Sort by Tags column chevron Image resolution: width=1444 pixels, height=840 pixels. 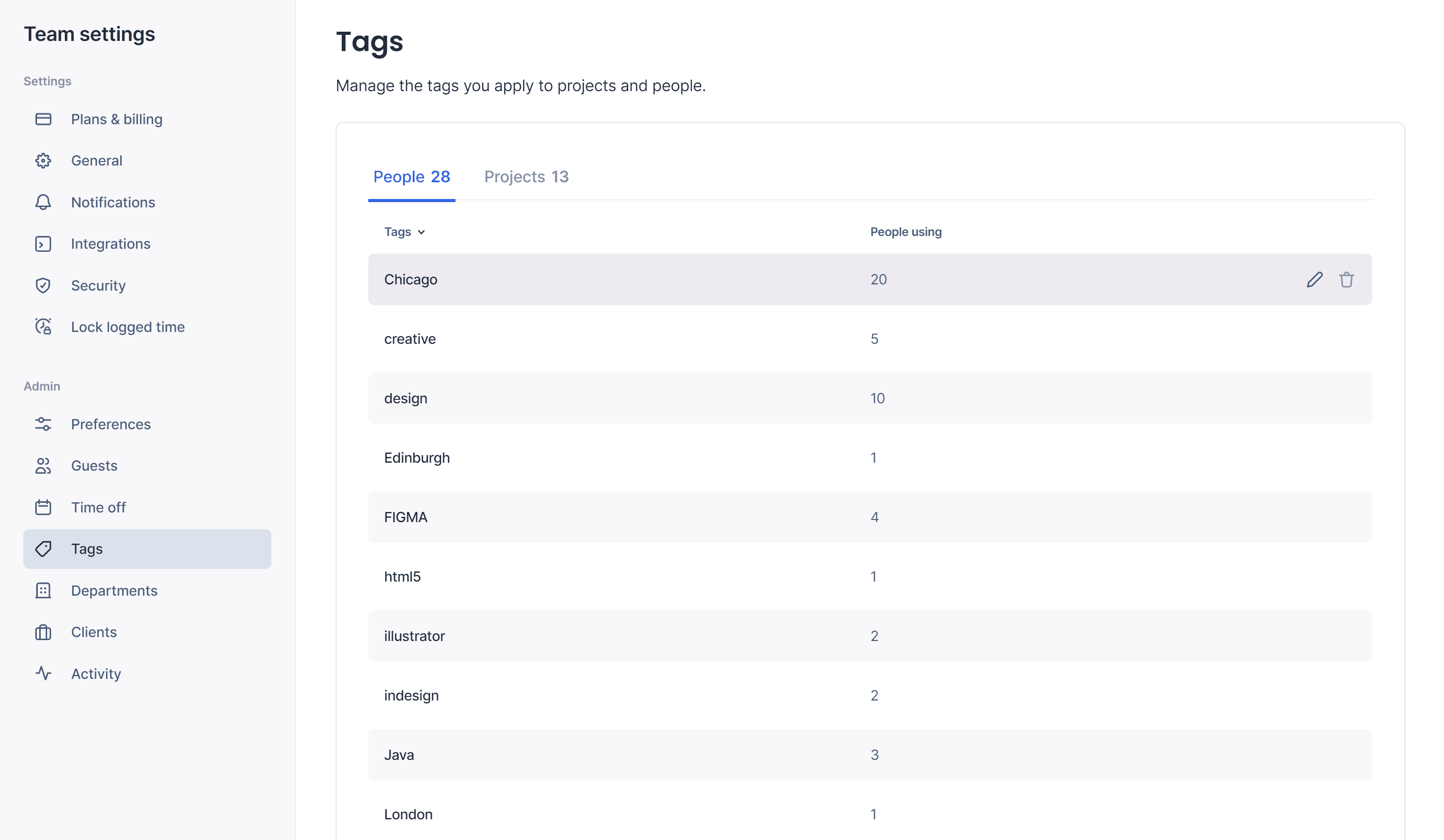click(421, 232)
